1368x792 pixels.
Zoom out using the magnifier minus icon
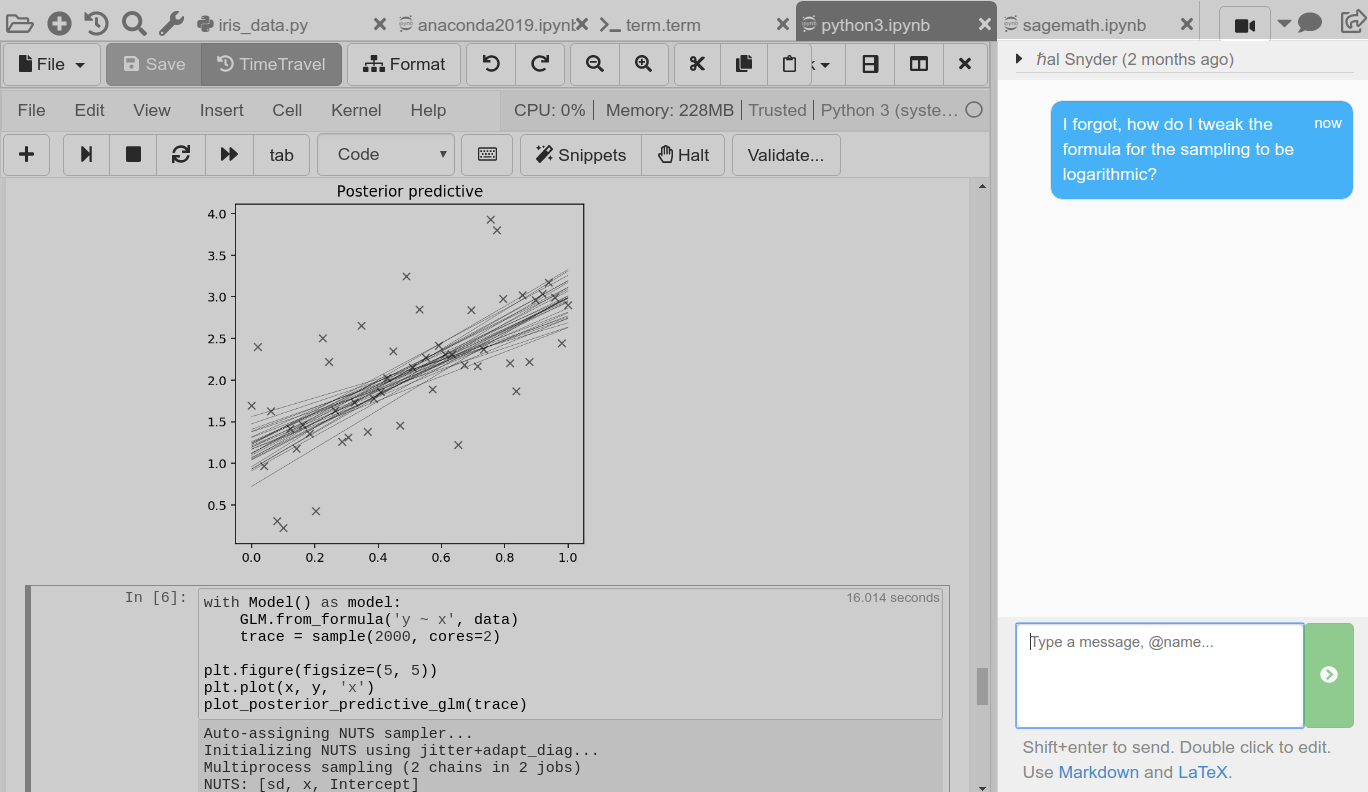(595, 64)
